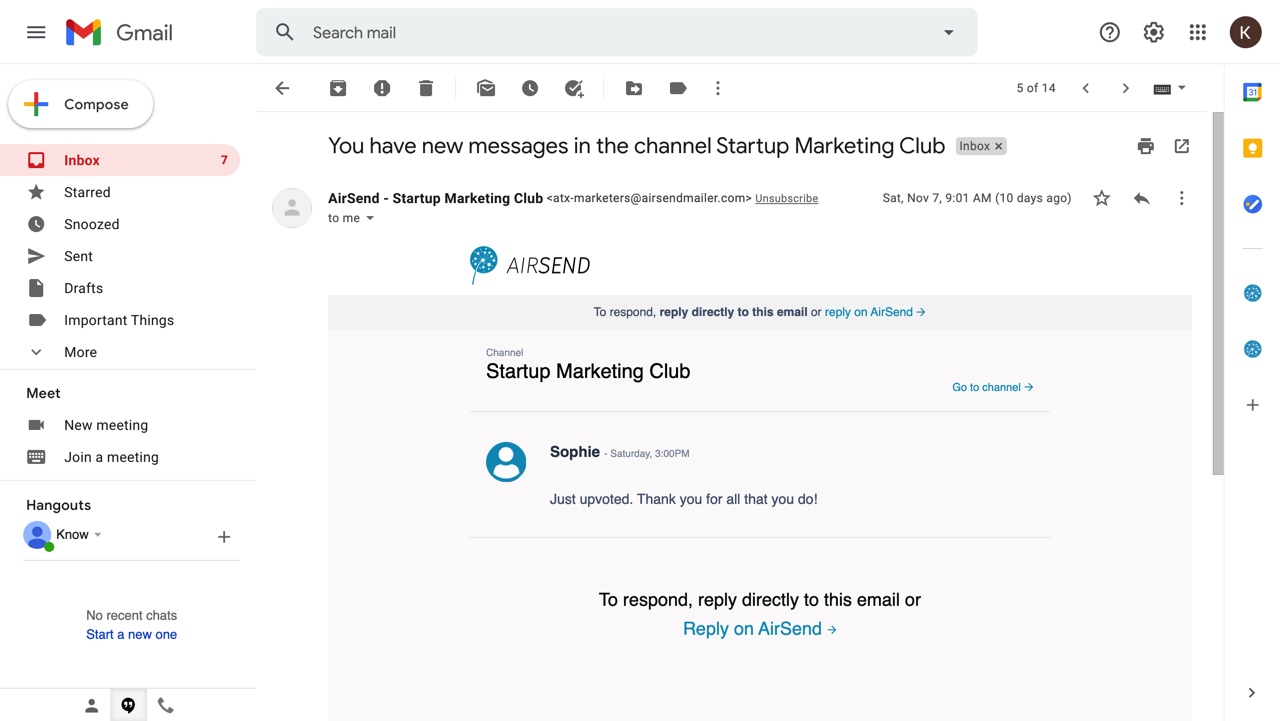This screenshot has width=1280, height=721.
Task: Show search options dropdown arrow
Action: [949, 32]
